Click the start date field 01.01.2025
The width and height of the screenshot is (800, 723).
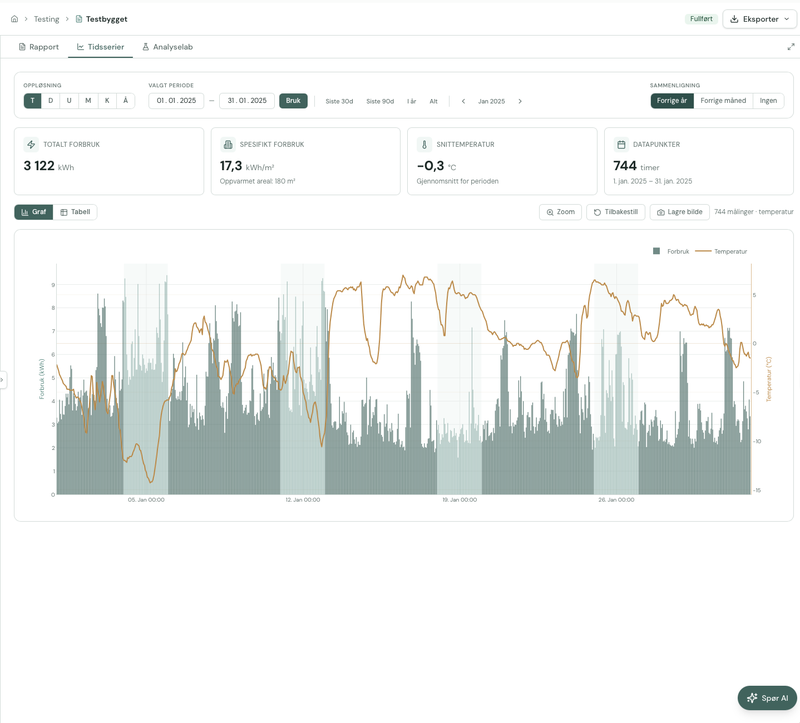point(176,101)
